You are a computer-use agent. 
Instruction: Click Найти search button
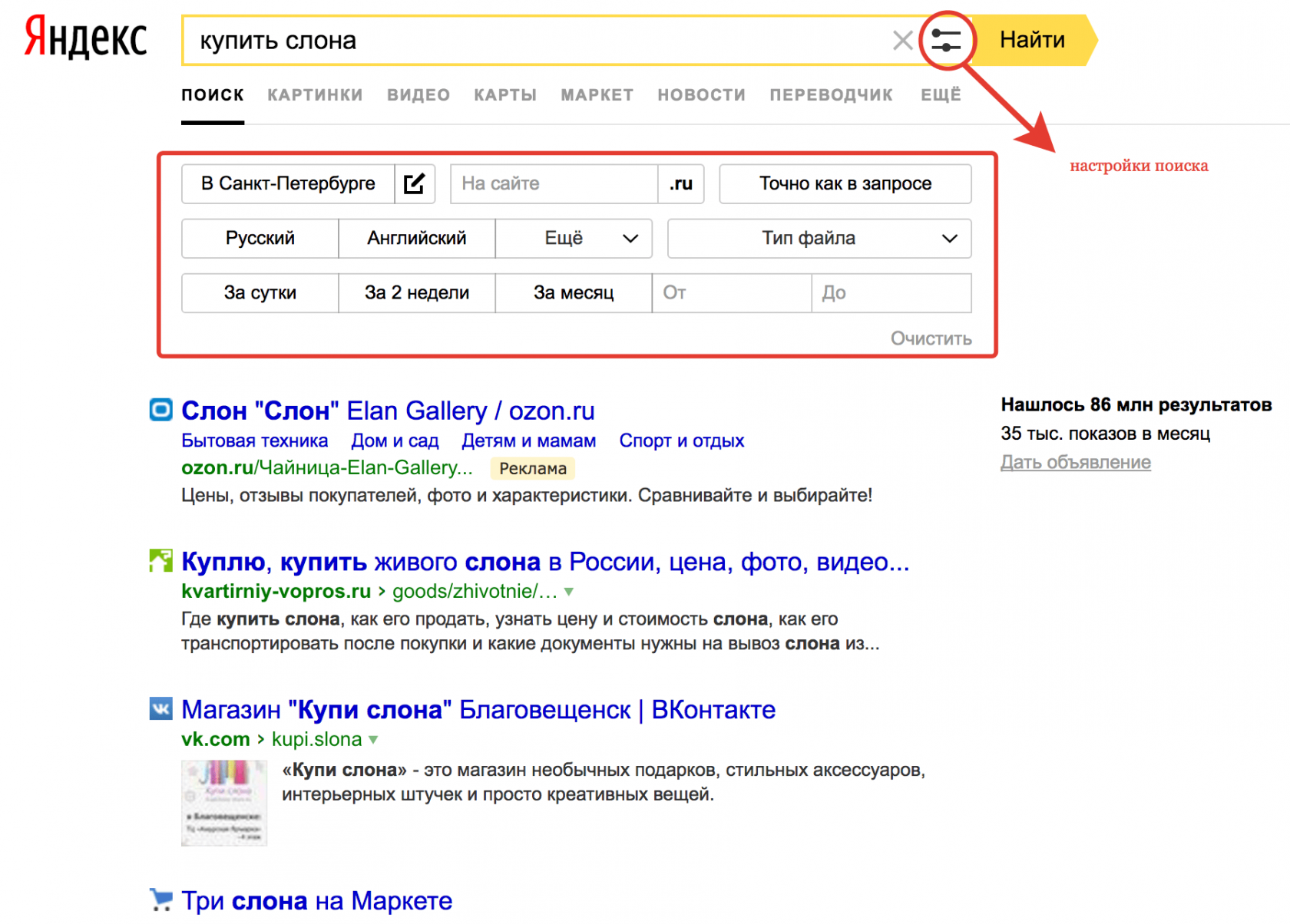pyautogui.click(x=1033, y=40)
